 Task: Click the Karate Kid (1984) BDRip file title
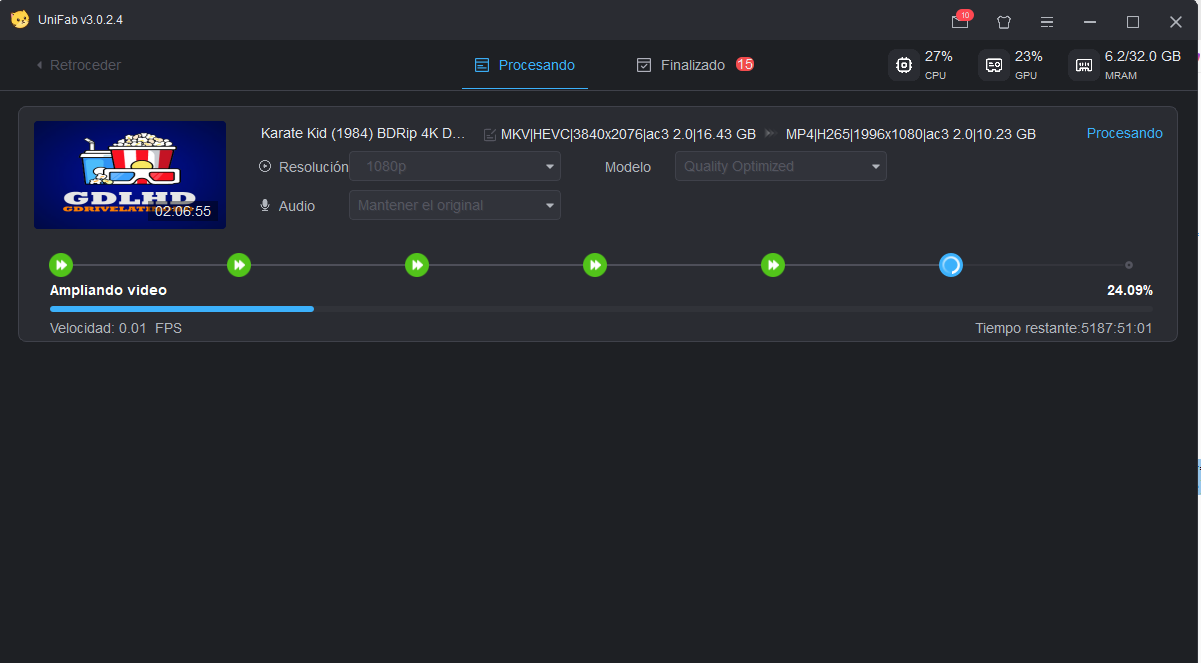(x=363, y=133)
